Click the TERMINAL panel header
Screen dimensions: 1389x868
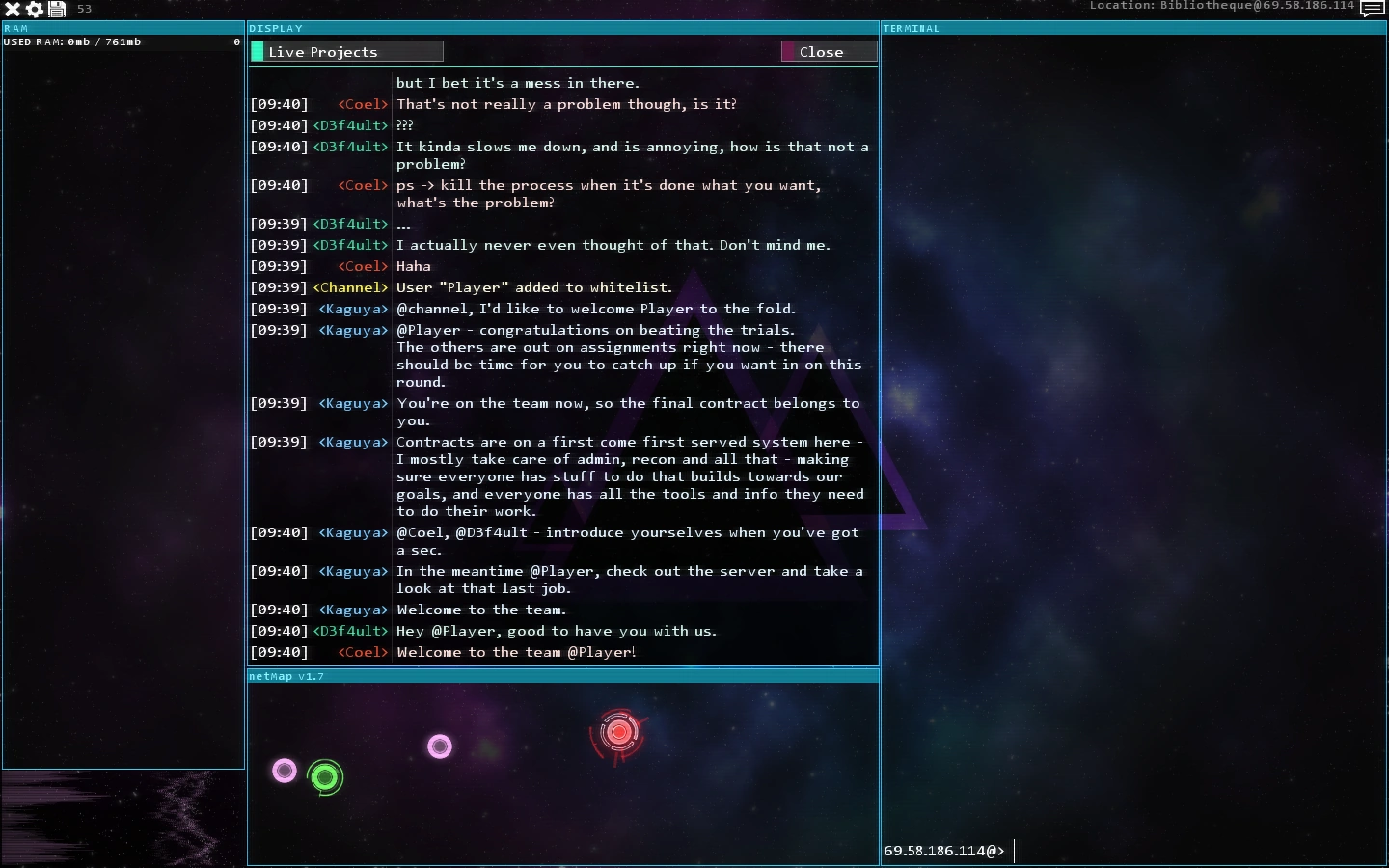pos(911,28)
